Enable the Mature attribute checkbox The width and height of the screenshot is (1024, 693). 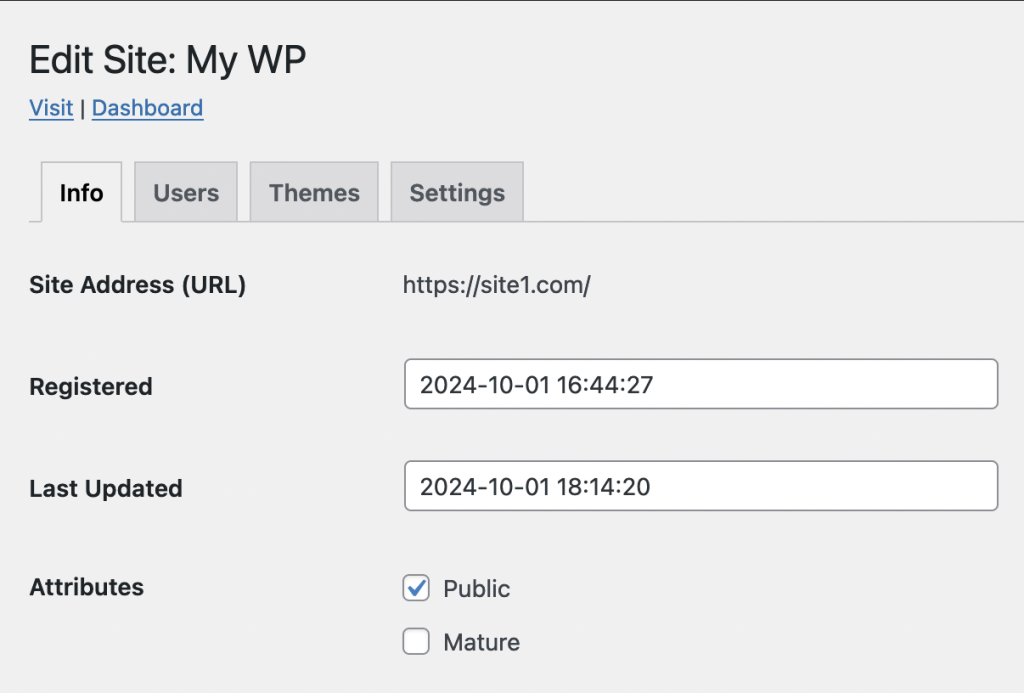coord(416,642)
